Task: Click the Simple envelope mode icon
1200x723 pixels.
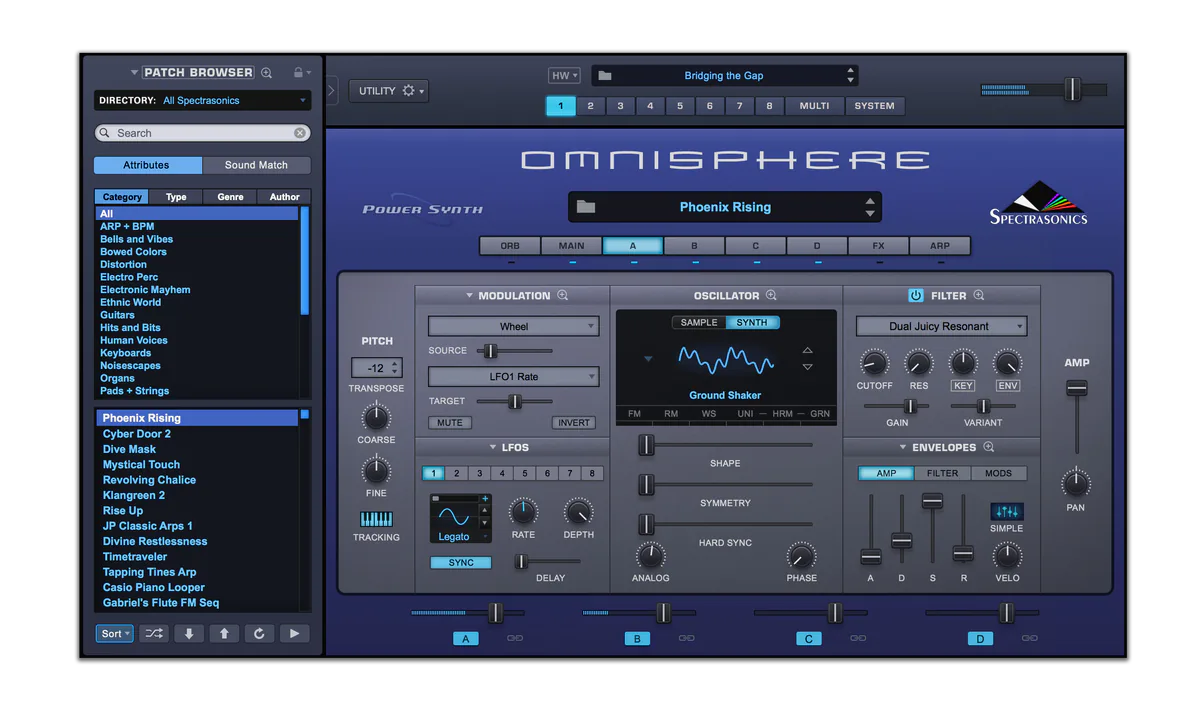Action: (1006, 511)
